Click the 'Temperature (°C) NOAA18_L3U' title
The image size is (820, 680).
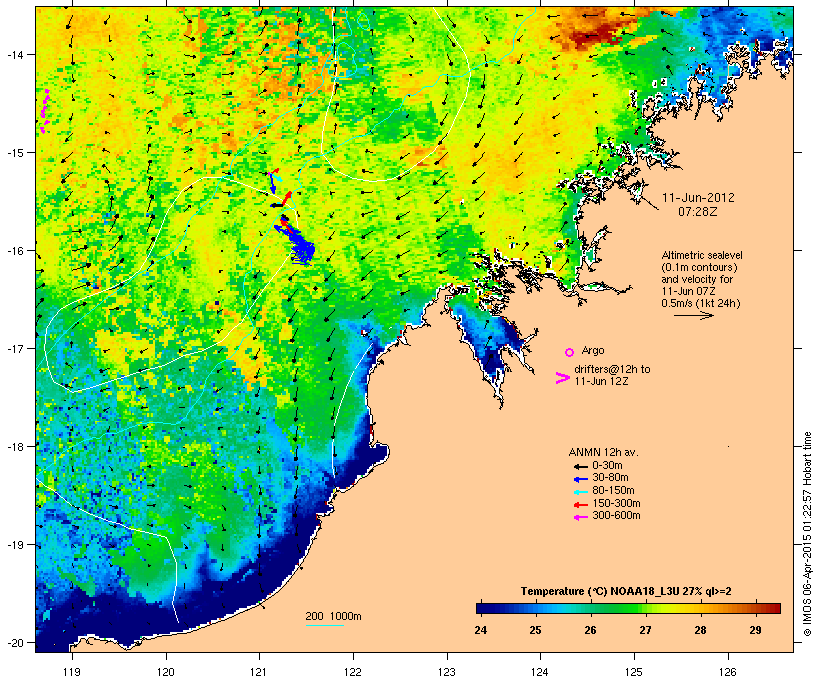[600, 592]
